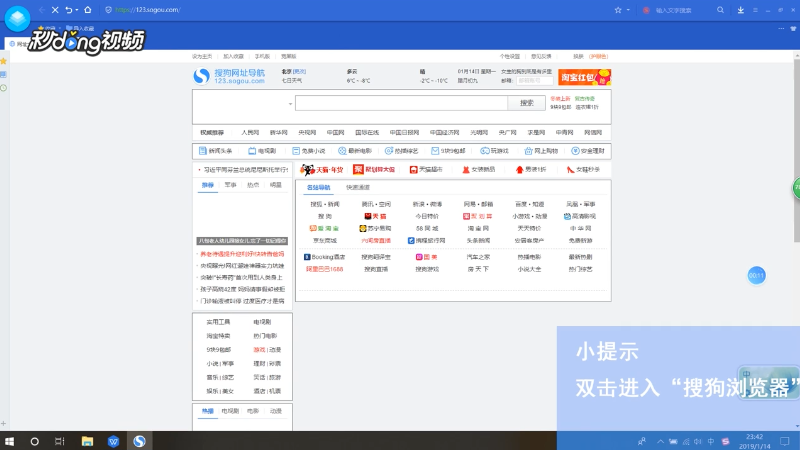
Task: Open the browser hamburger menu
Action: click(x=755, y=10)
